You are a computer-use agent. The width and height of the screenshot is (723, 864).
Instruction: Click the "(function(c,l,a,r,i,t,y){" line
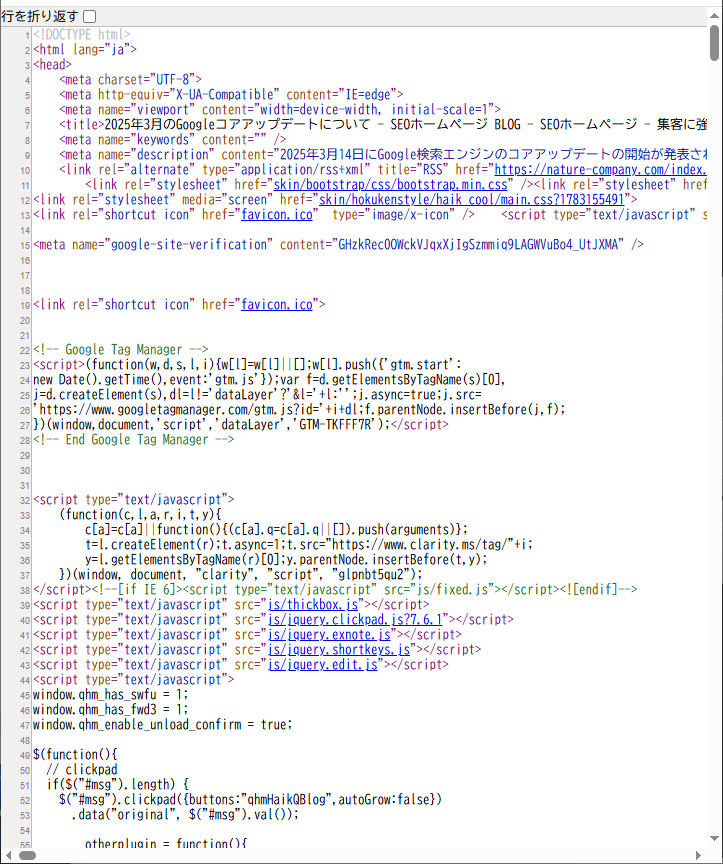[141, 515]
